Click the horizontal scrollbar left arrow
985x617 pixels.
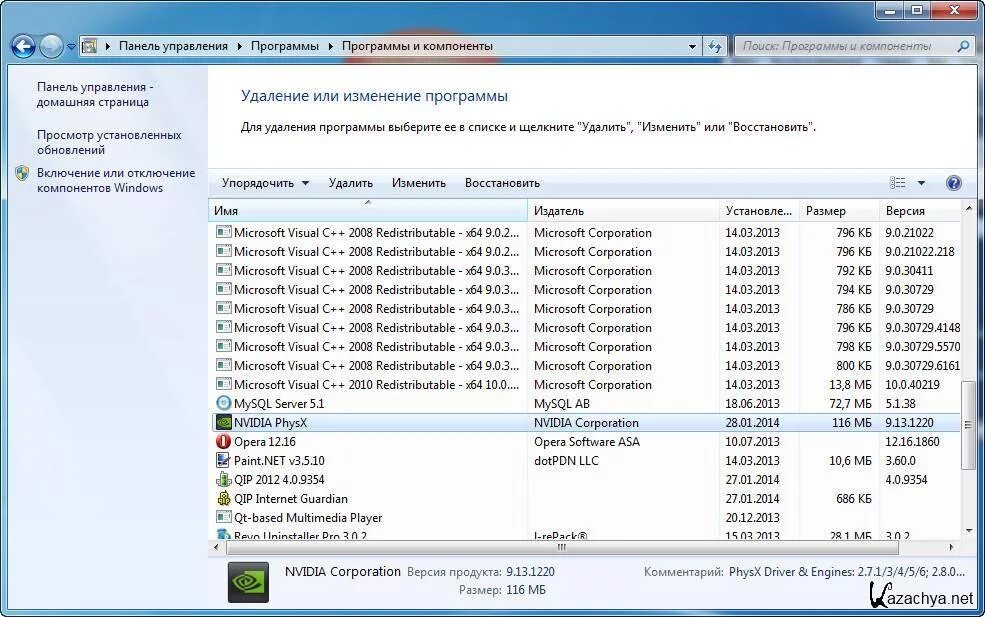point(216,547)
